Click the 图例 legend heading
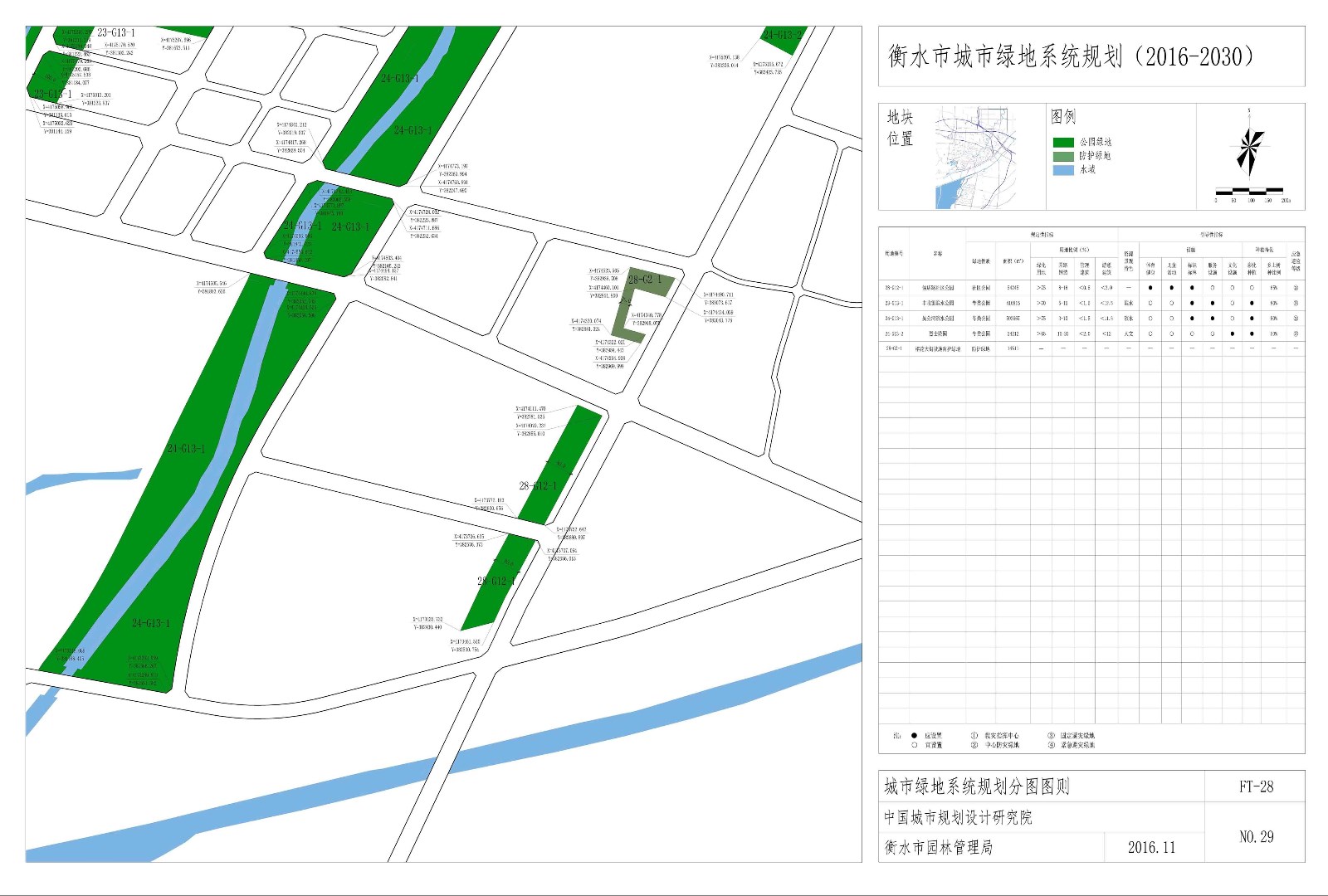Image resolution: width=1328 pixels, height=896 pixels. (x=1062, y=117)
